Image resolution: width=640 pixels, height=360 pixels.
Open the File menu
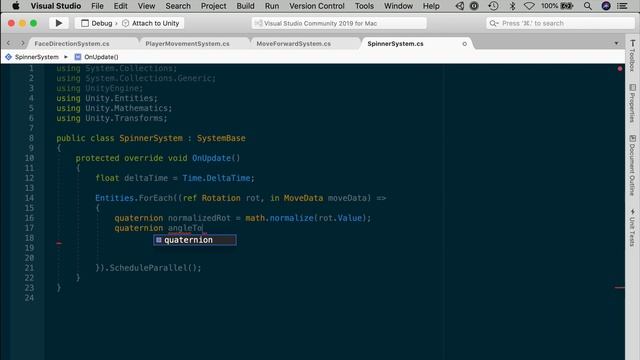[x=97, y=6]
